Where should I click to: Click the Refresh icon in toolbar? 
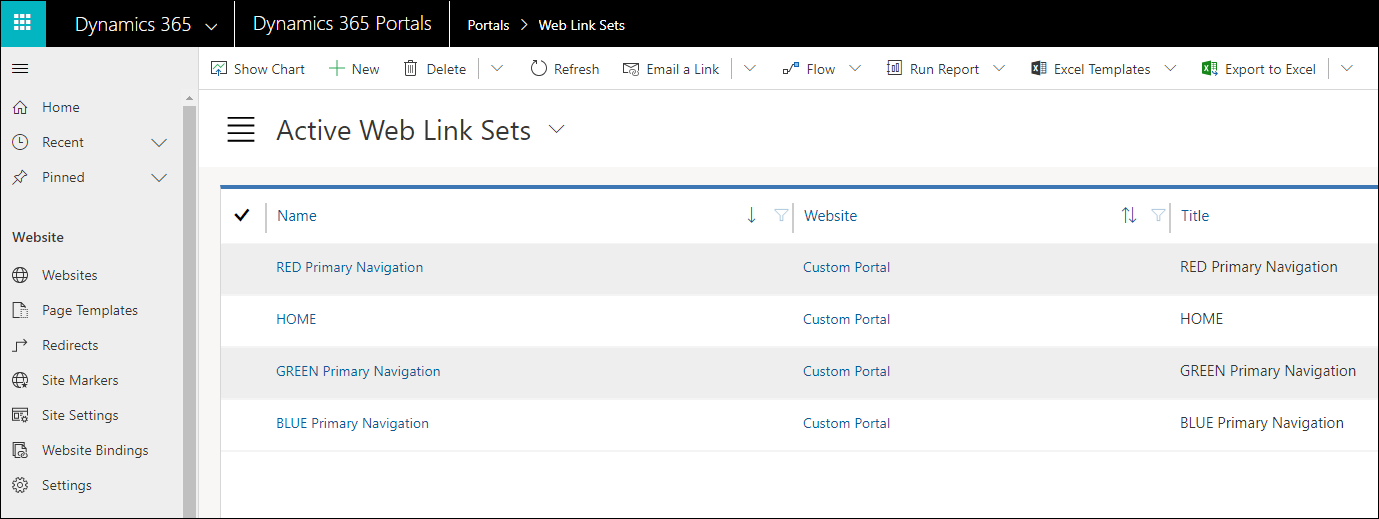tap(539, 69)
